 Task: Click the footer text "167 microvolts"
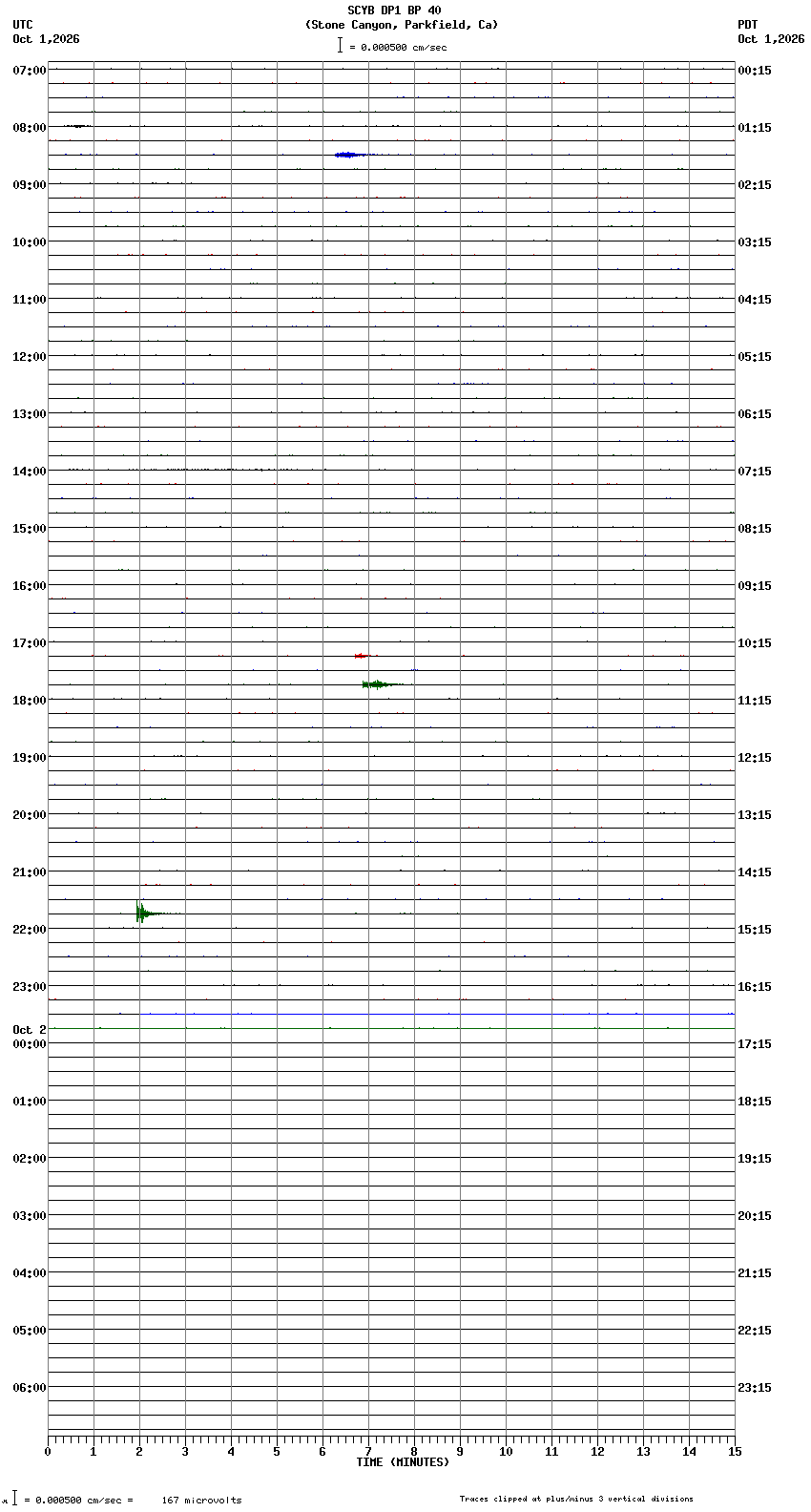(201, 1500)
